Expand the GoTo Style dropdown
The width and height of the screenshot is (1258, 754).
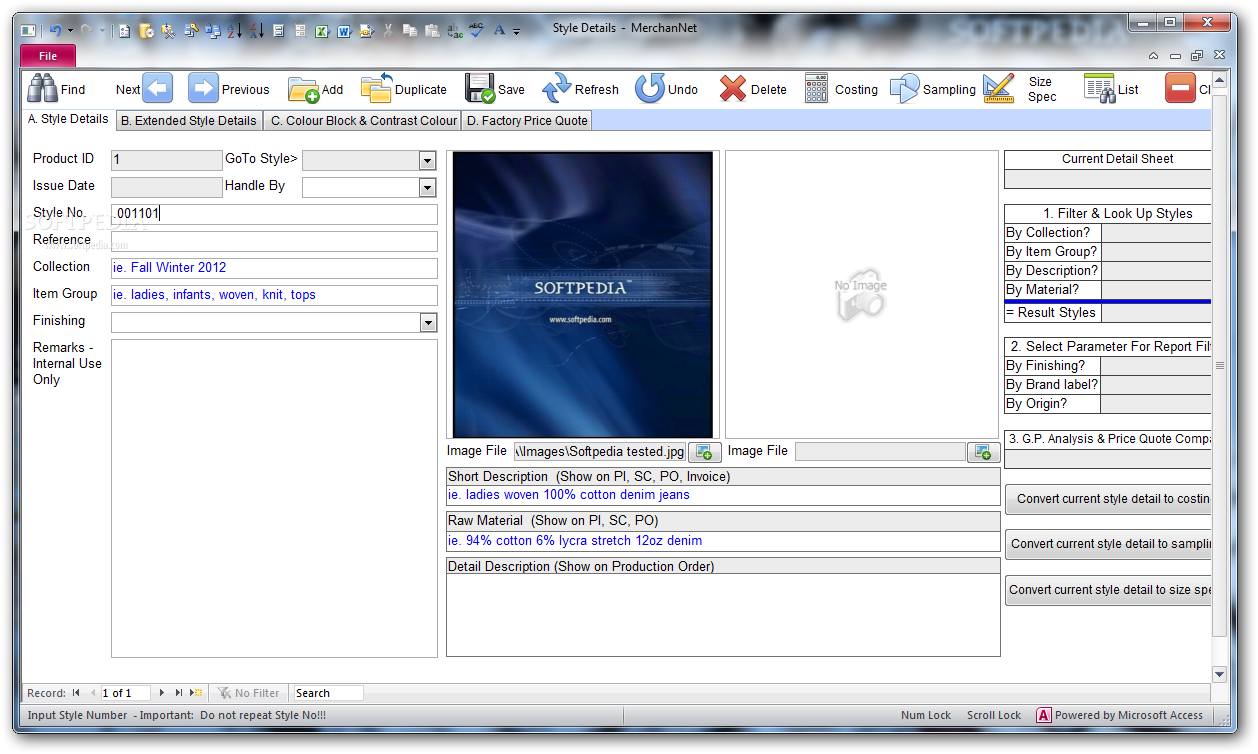pos(427,160)
